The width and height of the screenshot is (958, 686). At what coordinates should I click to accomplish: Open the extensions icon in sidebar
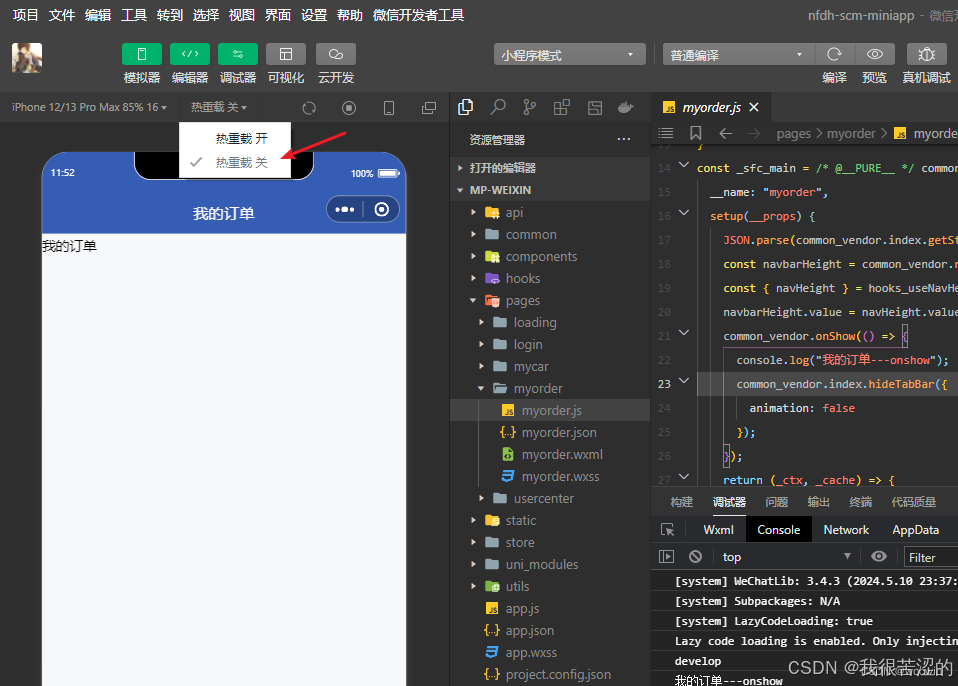[x=561, y=108]
